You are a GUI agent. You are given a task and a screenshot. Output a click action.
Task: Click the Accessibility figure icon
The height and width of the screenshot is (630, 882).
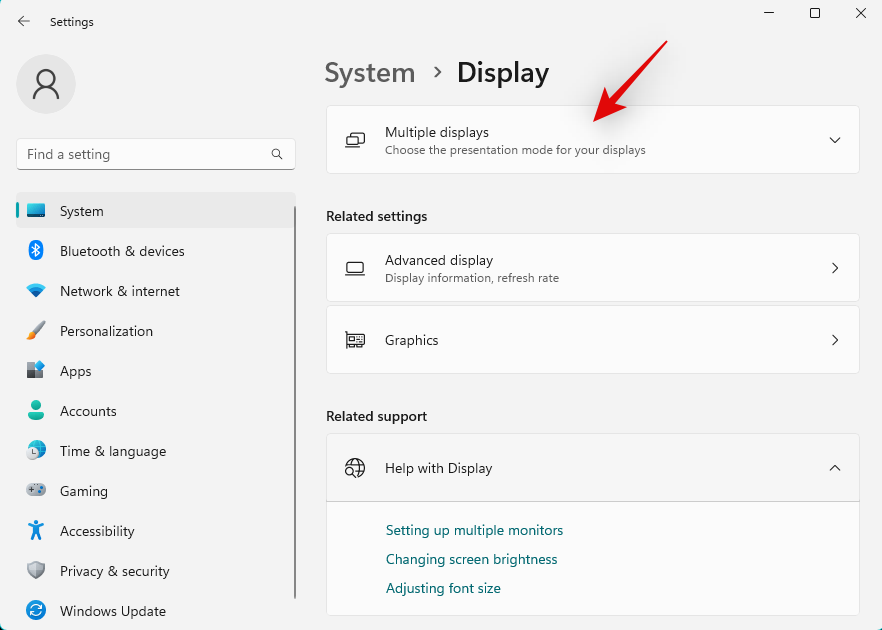36,531
